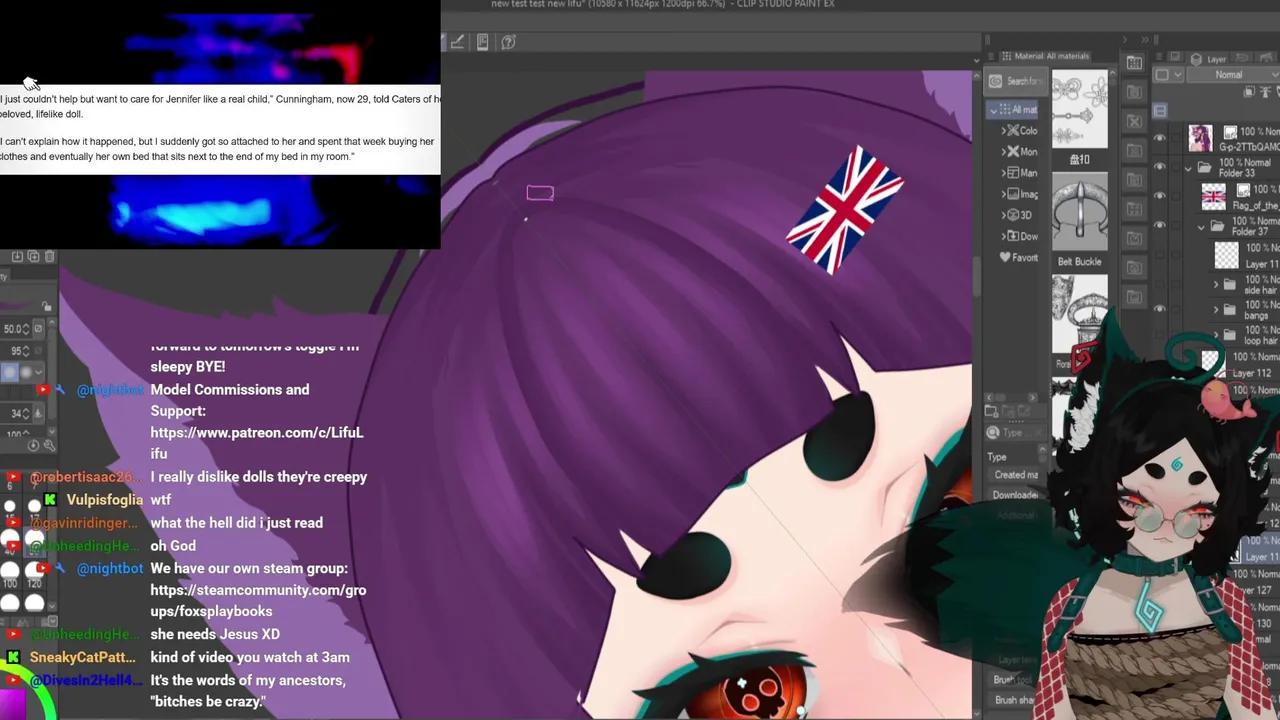Tick the box beside G-p-2TTbQAMC's eye
This screenshot has width=1280, height=720.
point(1176,138)
